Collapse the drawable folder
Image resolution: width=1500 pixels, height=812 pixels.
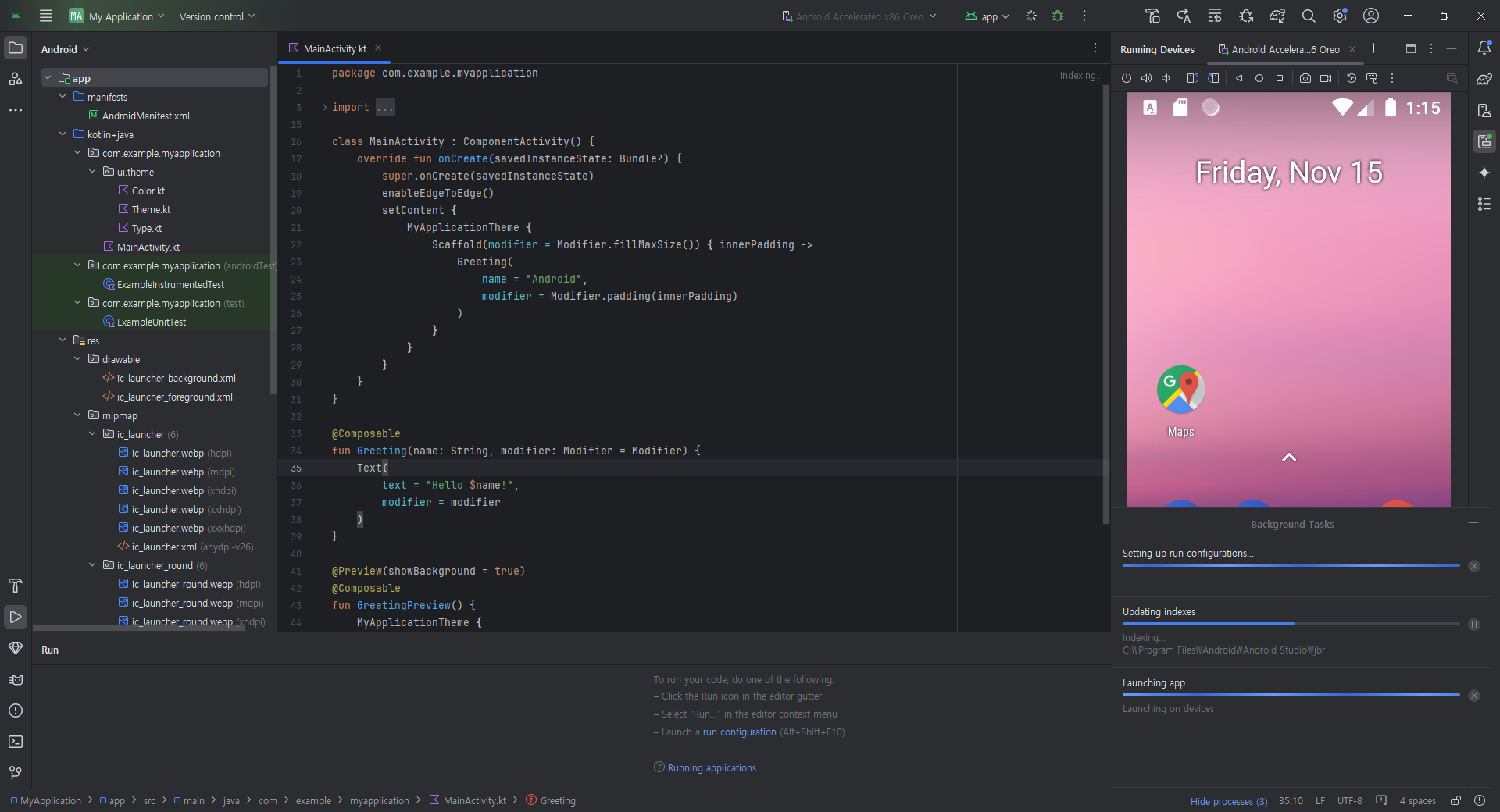pos(77,359)
